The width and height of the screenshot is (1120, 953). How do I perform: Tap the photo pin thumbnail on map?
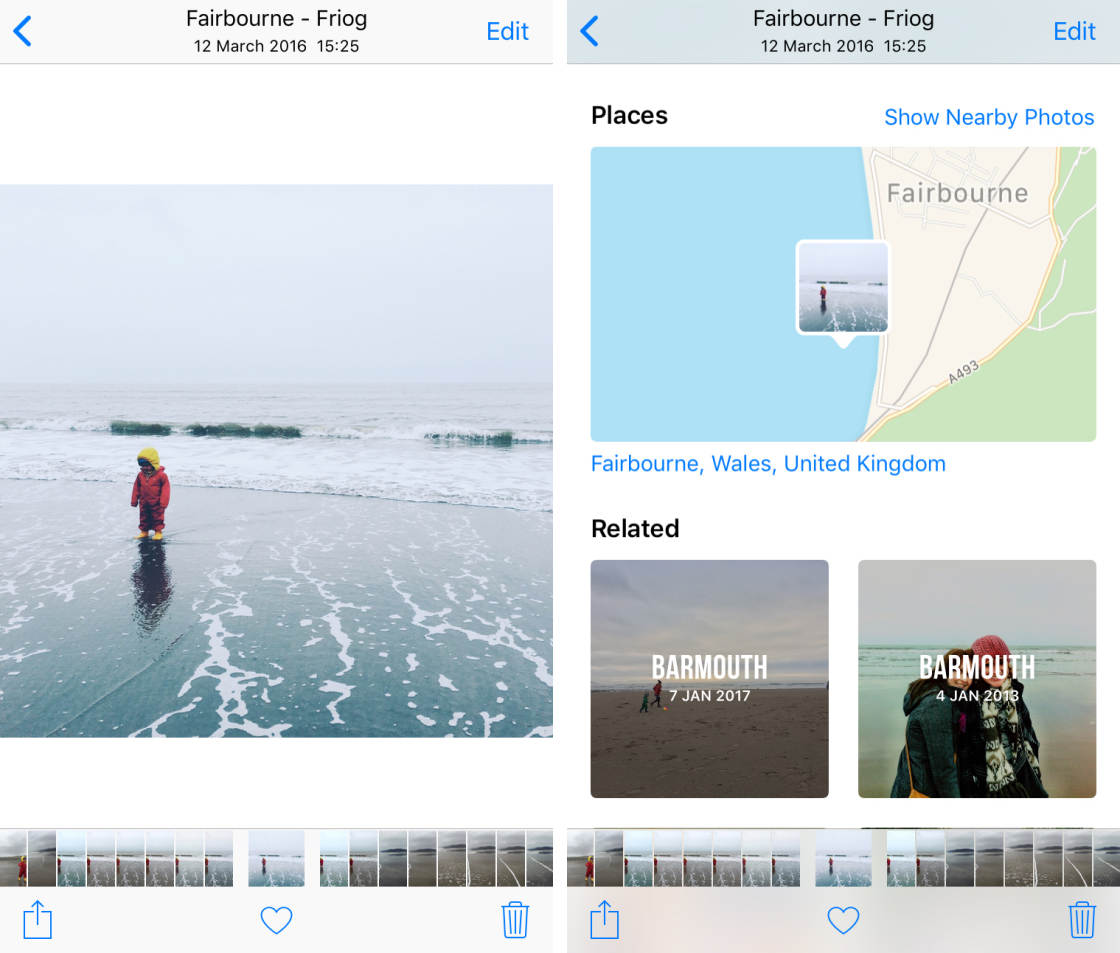click(843, 287)
